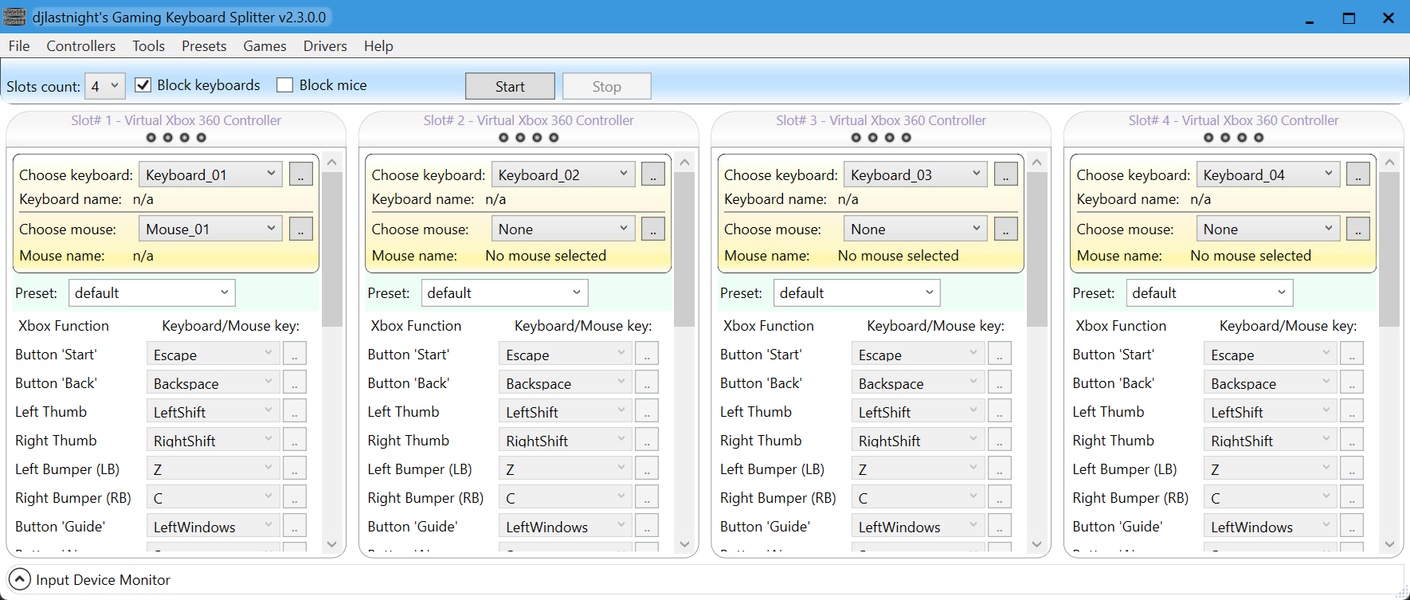Click Slot 1 vertical scrollbar thumb

332,250
